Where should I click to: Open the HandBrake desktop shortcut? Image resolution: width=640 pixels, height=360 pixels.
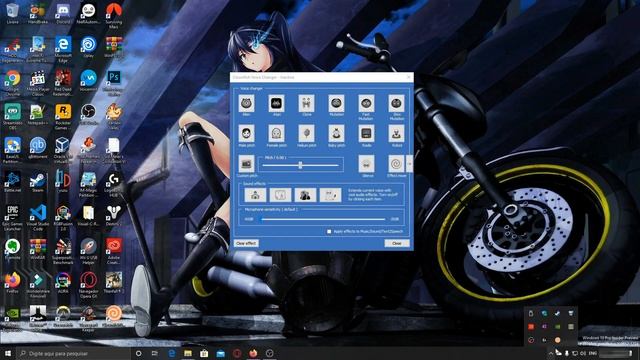tap(38, 13)
